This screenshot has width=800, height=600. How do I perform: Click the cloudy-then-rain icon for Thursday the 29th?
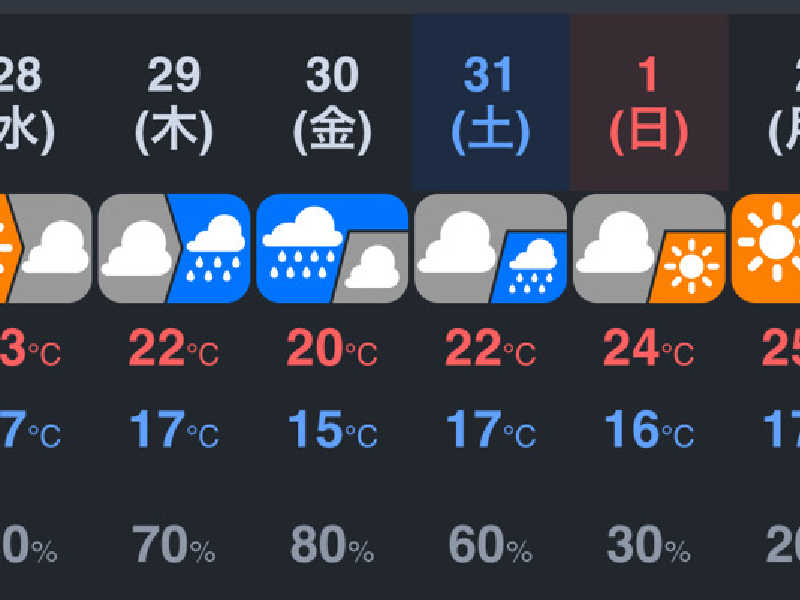pos(174,248)
